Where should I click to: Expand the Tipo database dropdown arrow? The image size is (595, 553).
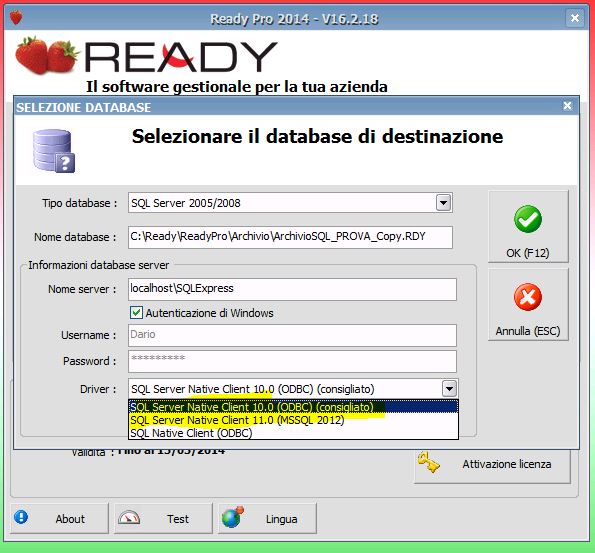(443, 203)
